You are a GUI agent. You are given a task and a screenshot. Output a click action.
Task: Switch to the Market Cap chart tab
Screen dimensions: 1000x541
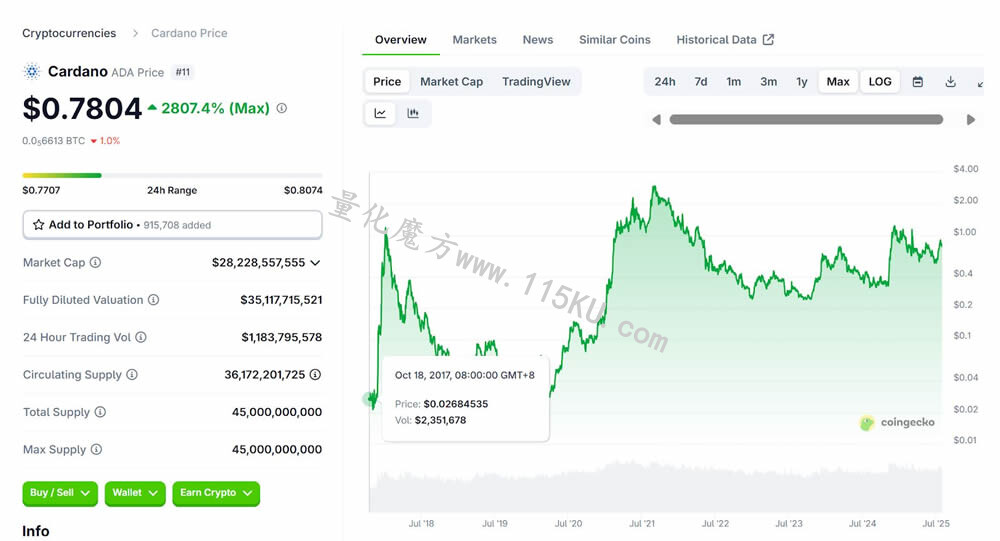(x=452, y=82)
